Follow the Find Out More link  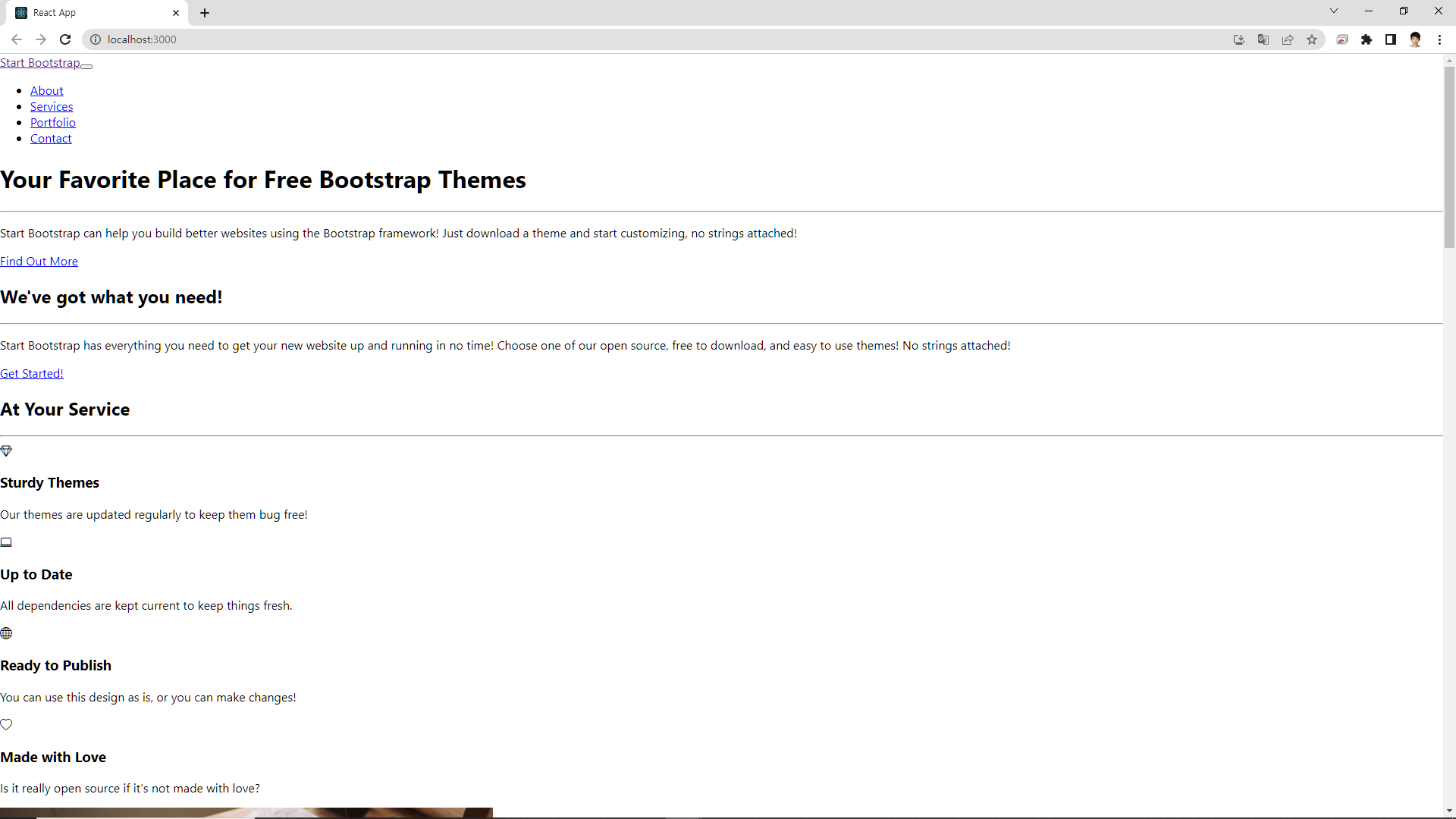[x=39, y=262]
